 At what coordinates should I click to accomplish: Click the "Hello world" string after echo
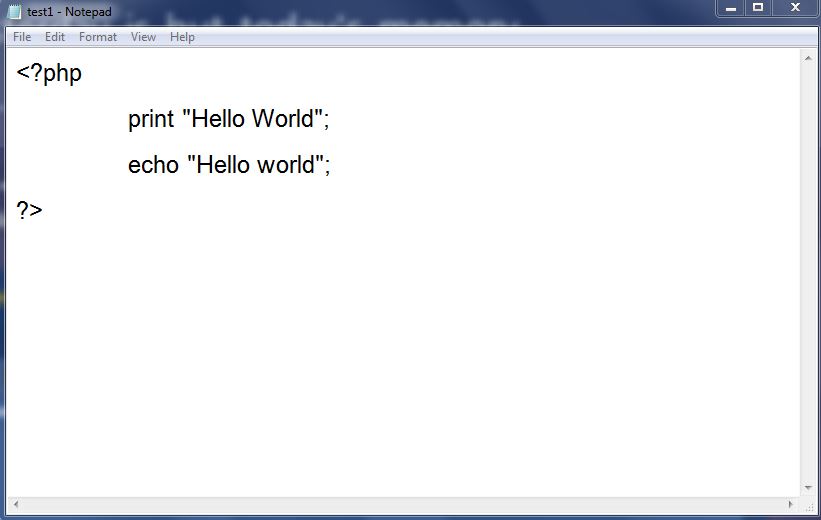[255, 164]
